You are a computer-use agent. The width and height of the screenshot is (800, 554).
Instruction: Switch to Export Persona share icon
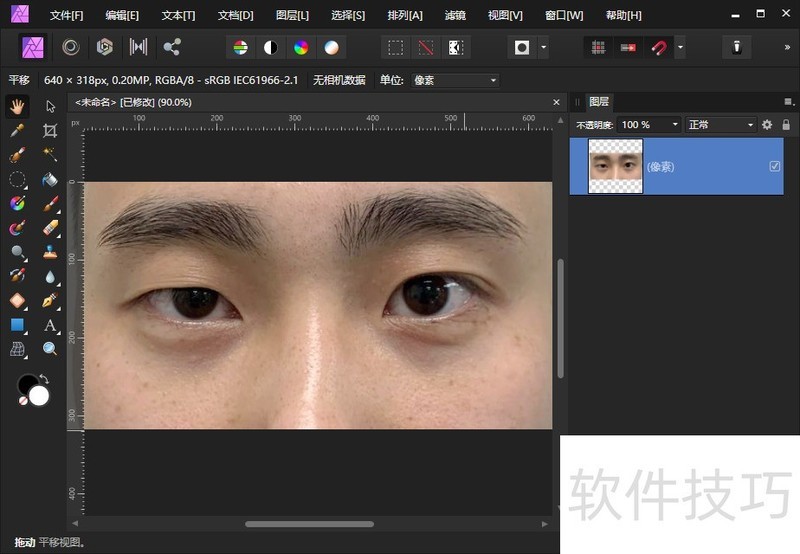[x=172, y=47]
